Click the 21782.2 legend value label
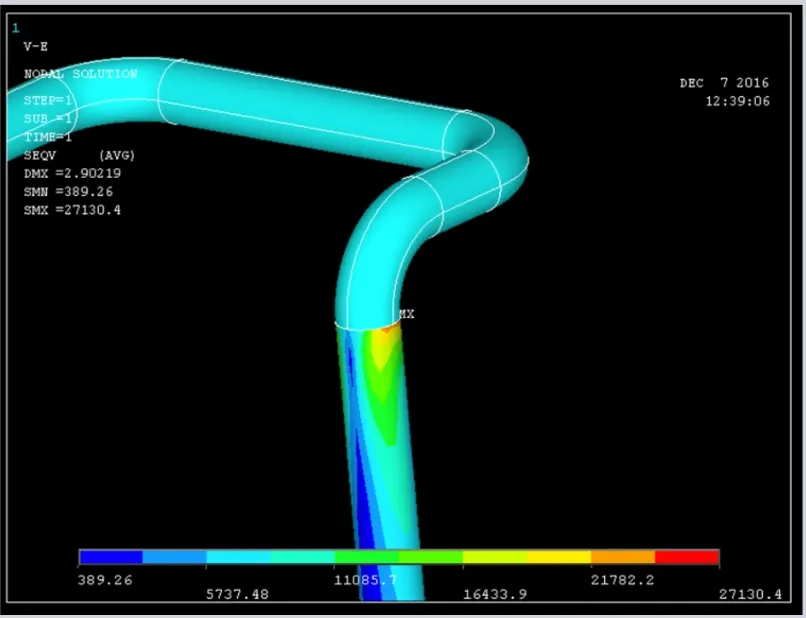 pyautogui.click(x=622, y=579)
